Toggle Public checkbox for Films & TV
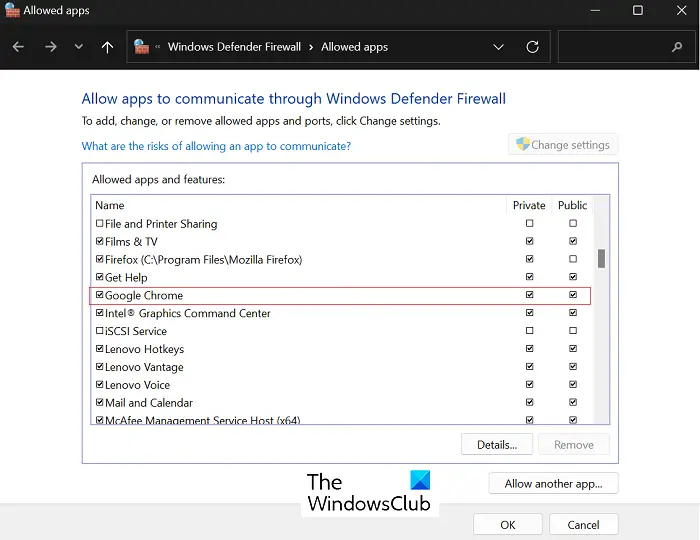 coord(573,241)
